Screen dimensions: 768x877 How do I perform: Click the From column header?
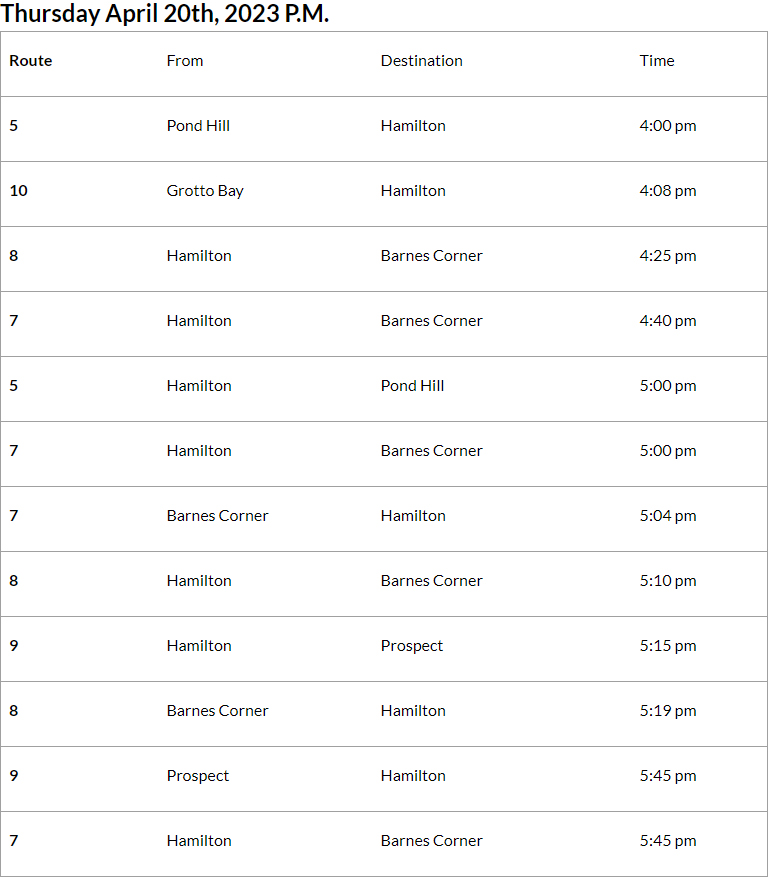185,61
